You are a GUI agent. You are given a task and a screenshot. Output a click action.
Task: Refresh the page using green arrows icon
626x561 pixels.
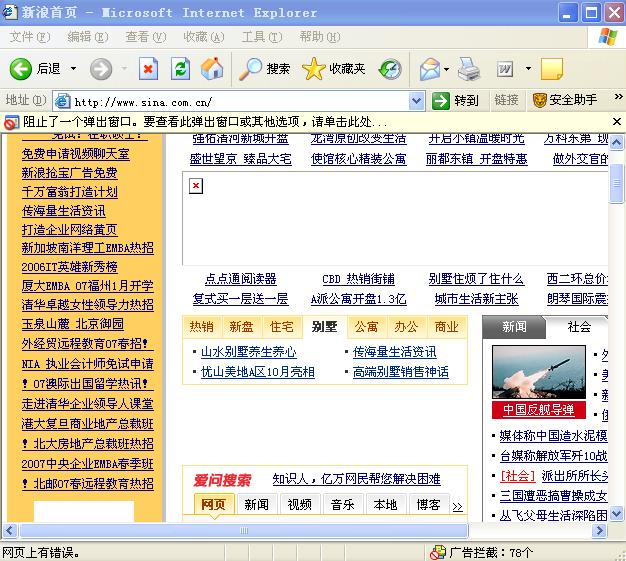point(180,69)
